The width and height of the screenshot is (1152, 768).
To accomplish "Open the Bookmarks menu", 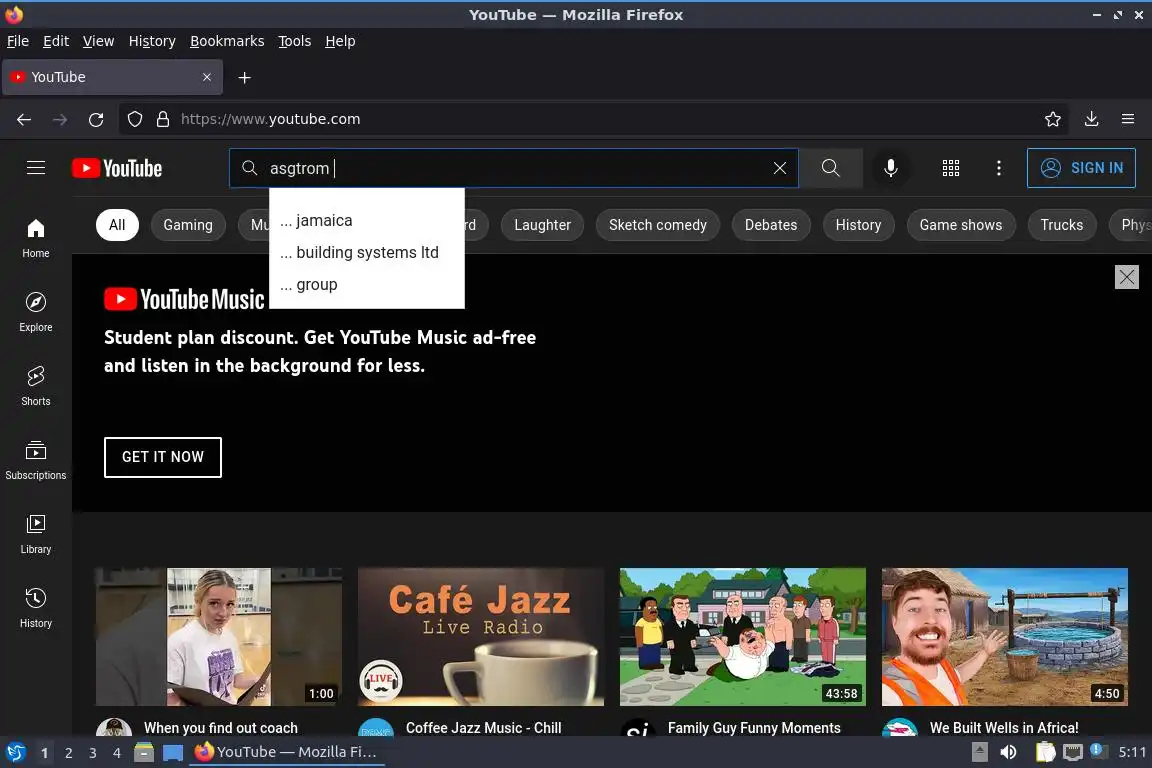I will pos(227,41).
